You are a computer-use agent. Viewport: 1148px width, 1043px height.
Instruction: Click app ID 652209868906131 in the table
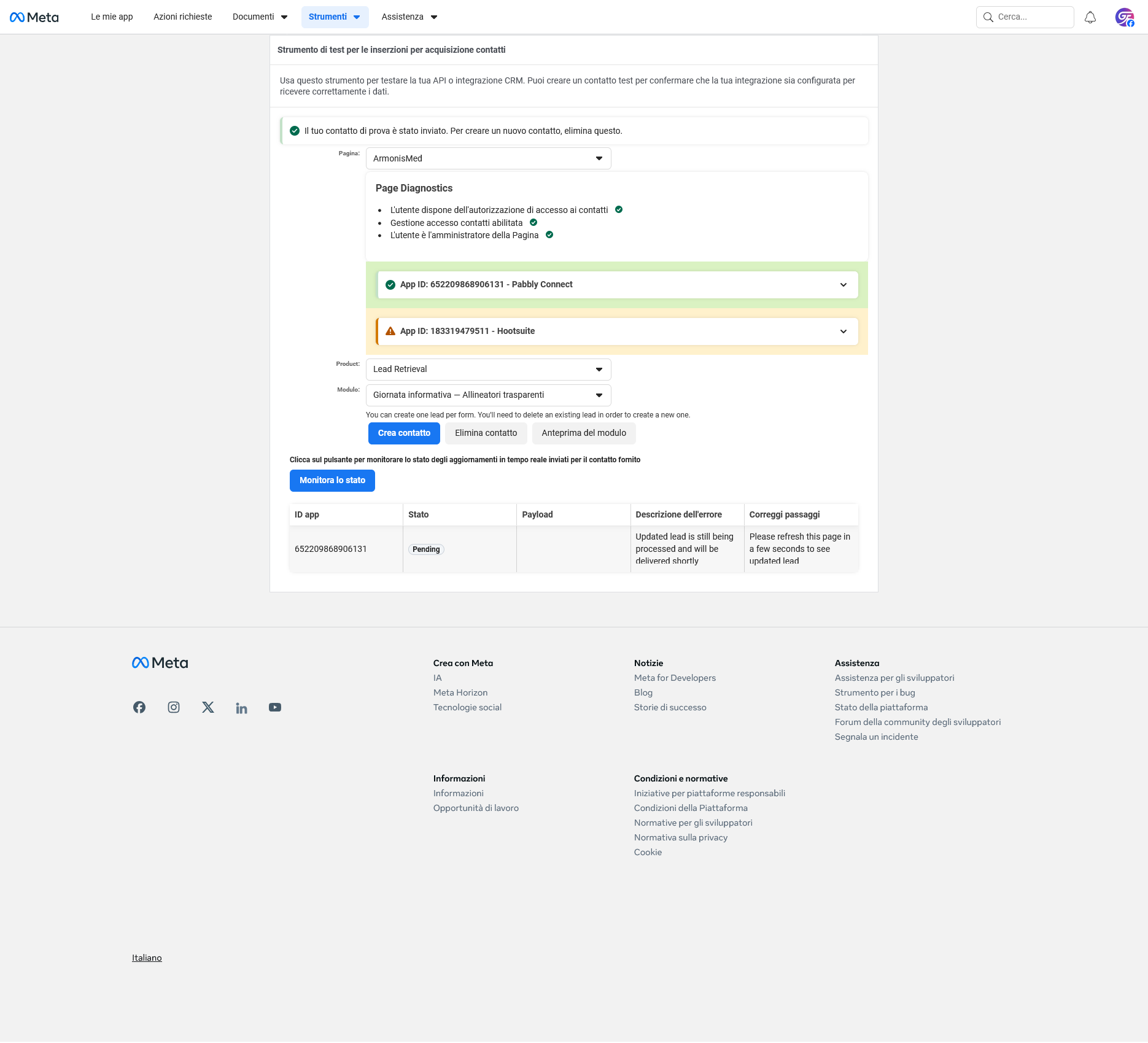point(331,549)
